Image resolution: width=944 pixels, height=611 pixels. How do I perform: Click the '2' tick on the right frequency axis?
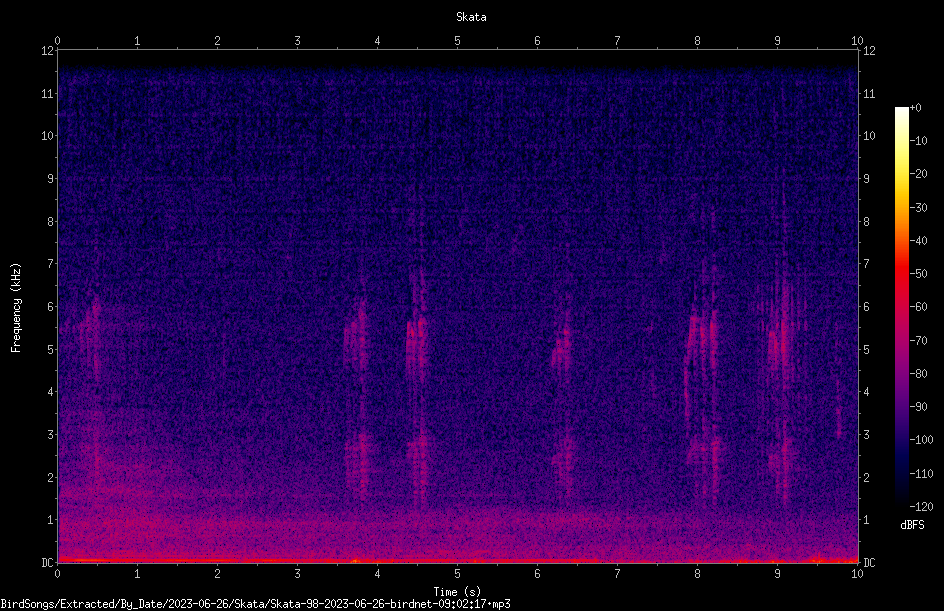(866, 477)
